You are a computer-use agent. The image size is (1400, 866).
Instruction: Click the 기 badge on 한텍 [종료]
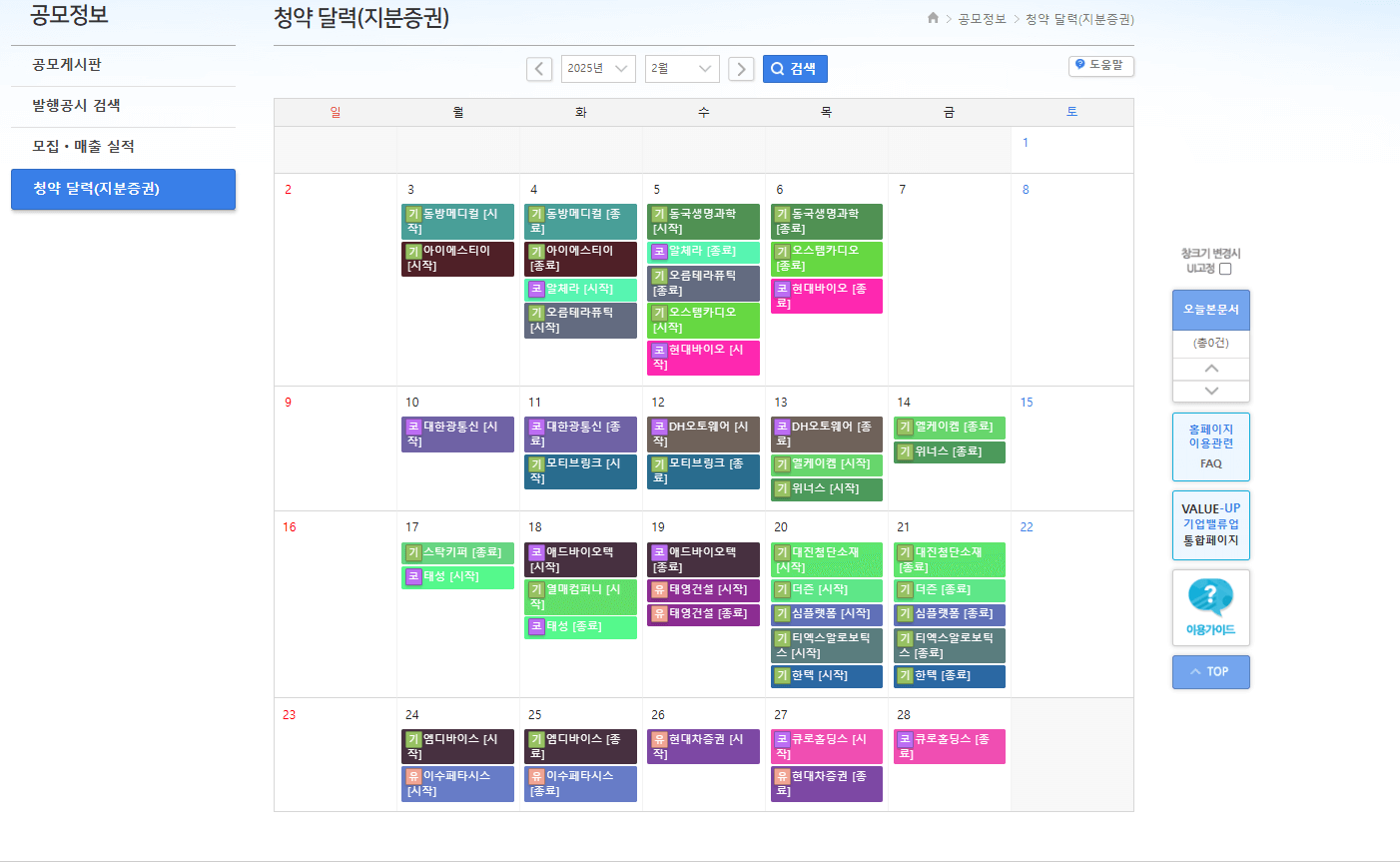905,675
